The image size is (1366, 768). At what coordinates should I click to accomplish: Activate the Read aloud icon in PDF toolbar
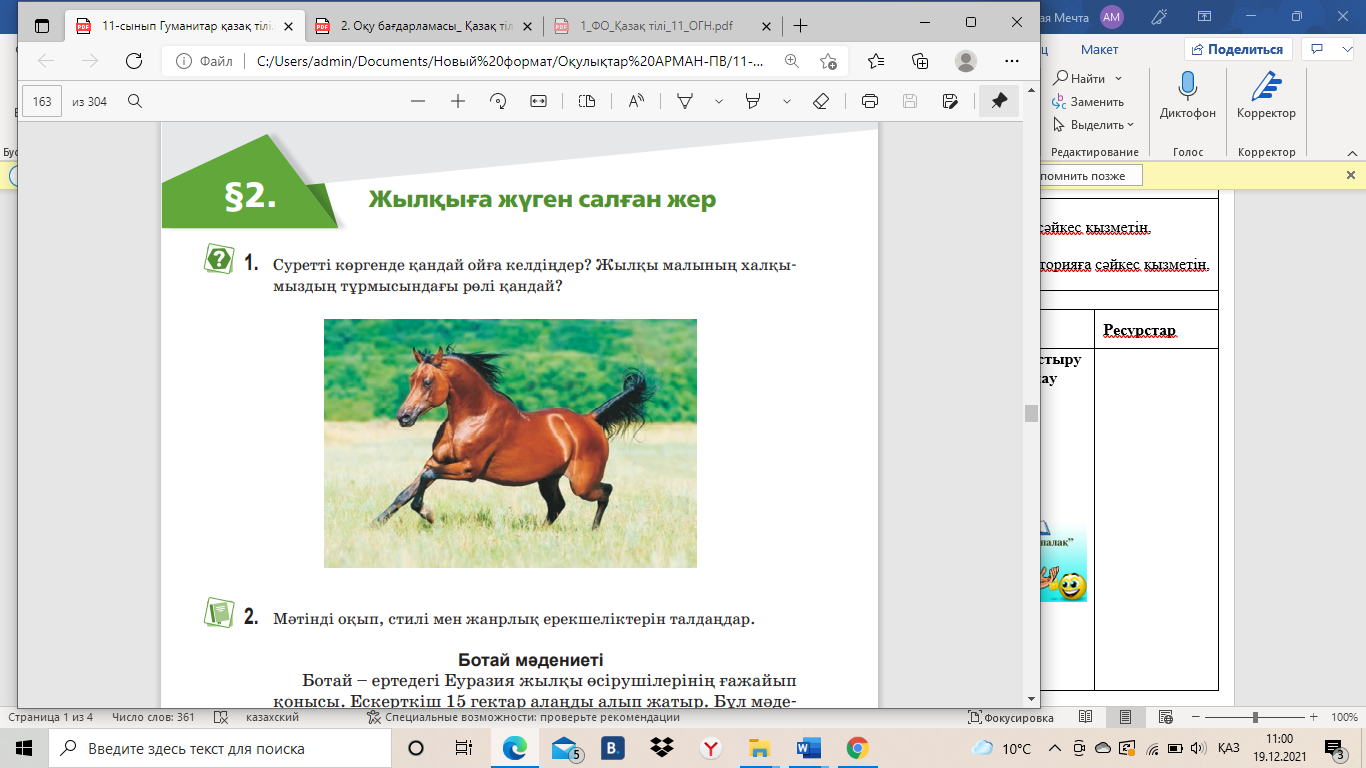pos(636,101)
